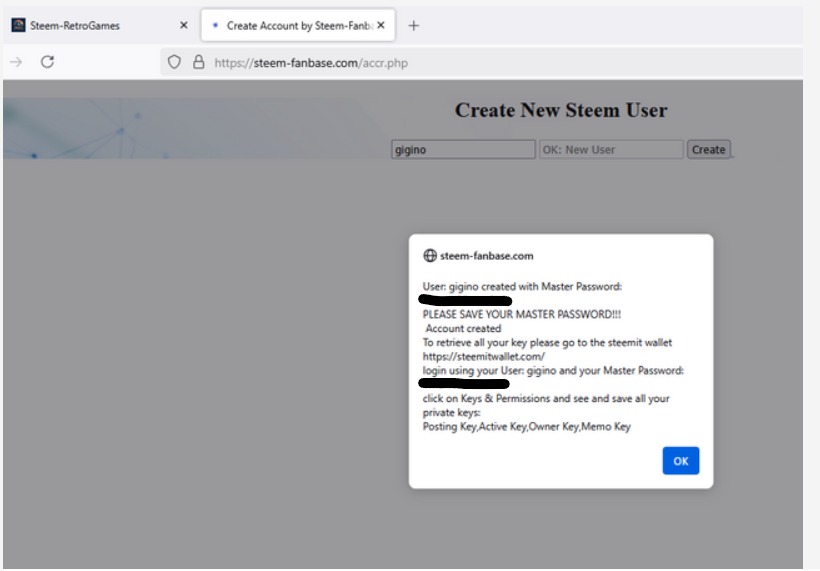This screenshot has width=820, height=571.
Task: Go forward with the arrow button
Action: click(16, 62)
